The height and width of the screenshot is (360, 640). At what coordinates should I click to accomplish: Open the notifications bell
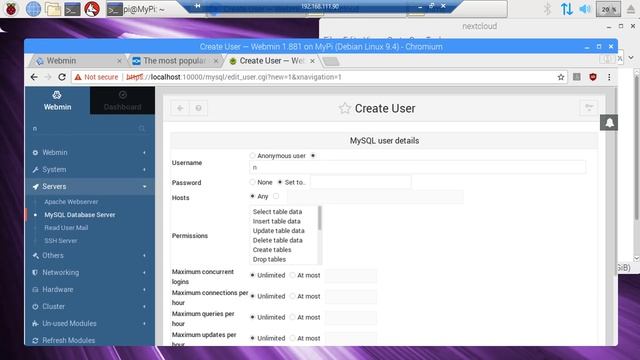point(609,122)
